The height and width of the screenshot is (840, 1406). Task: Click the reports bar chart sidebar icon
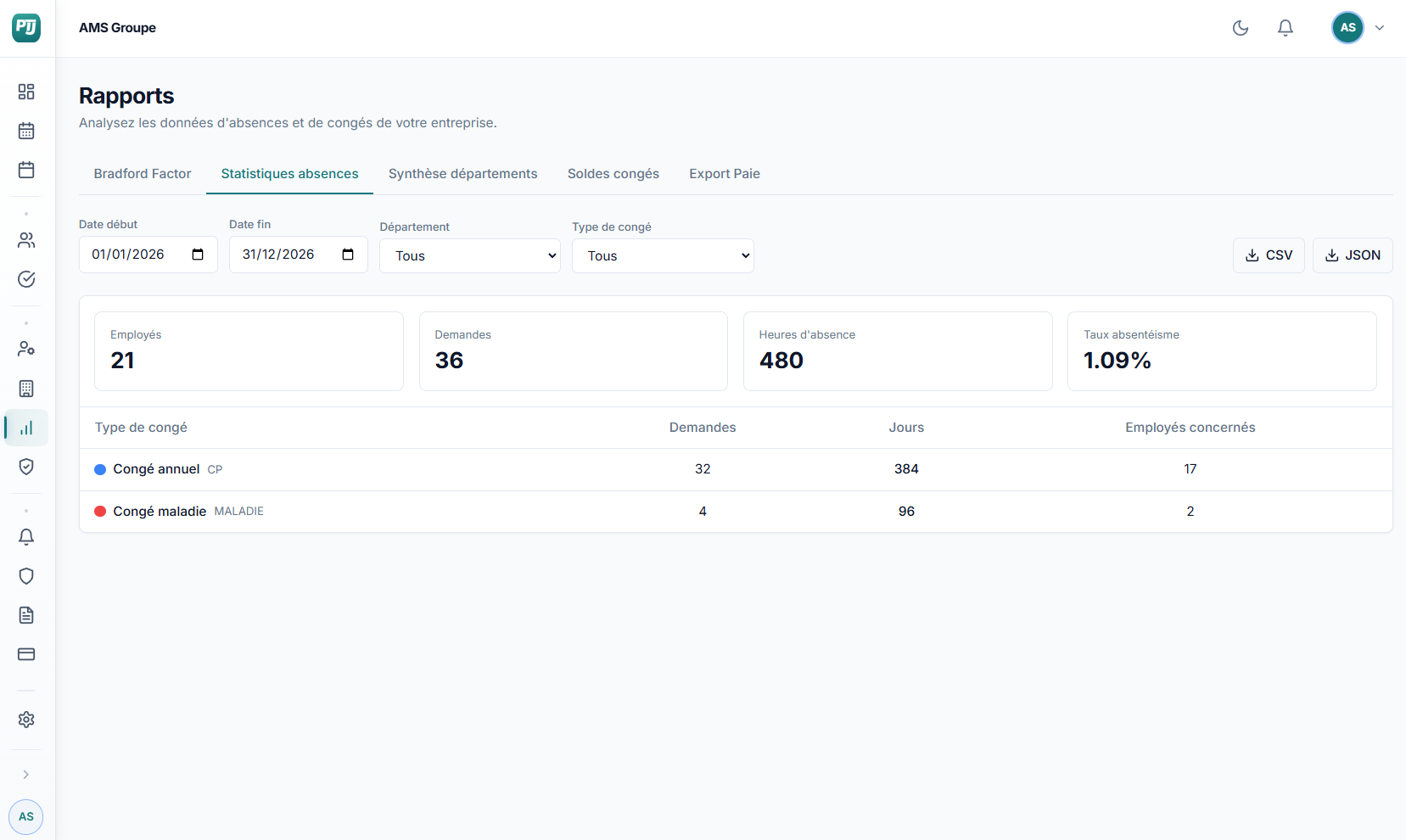pos(26,428)
